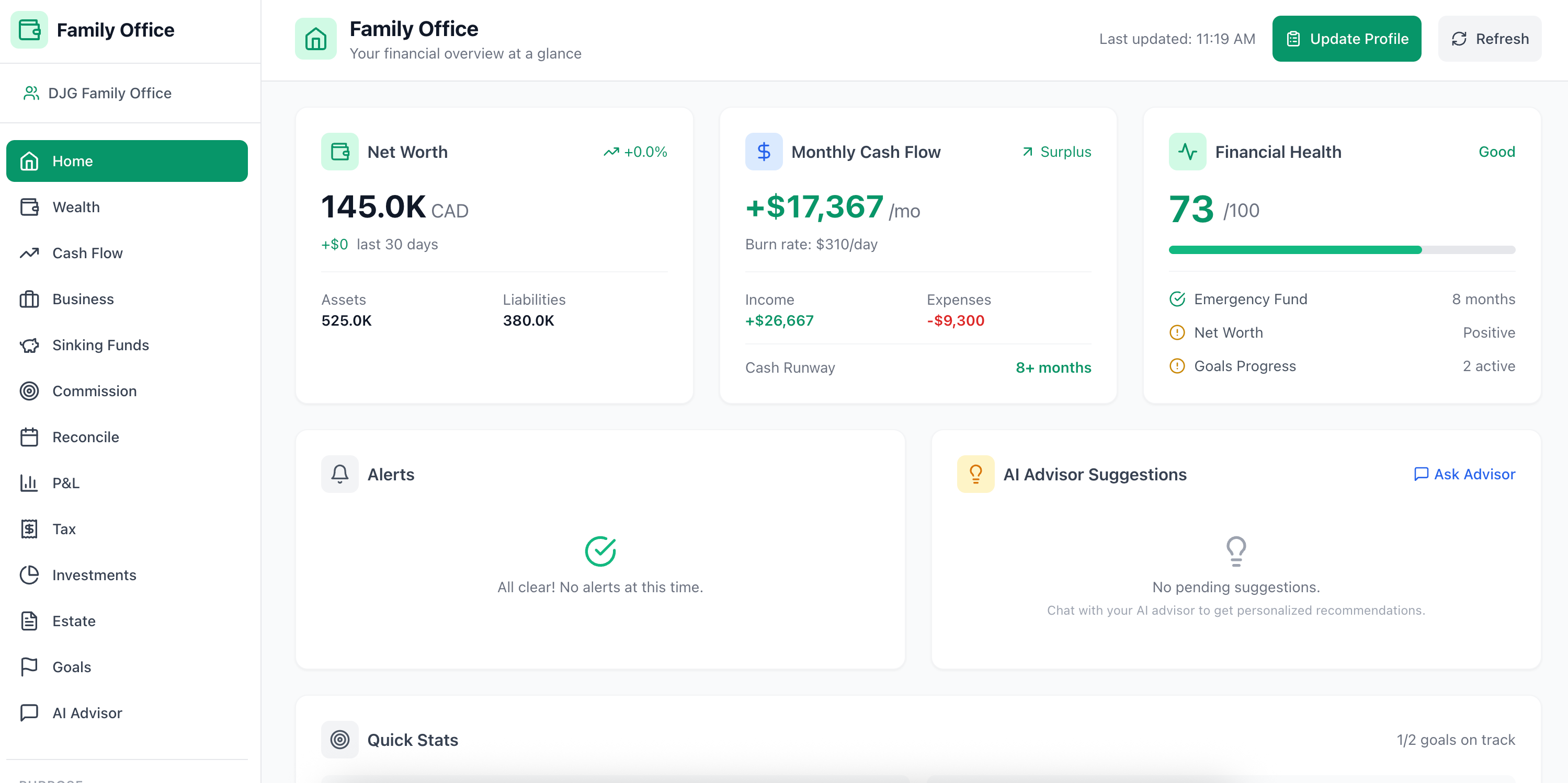Viewport: 1568px width, 783px height.
Task: Click the Ask Advisor link
Action: tap(1464, 474)
